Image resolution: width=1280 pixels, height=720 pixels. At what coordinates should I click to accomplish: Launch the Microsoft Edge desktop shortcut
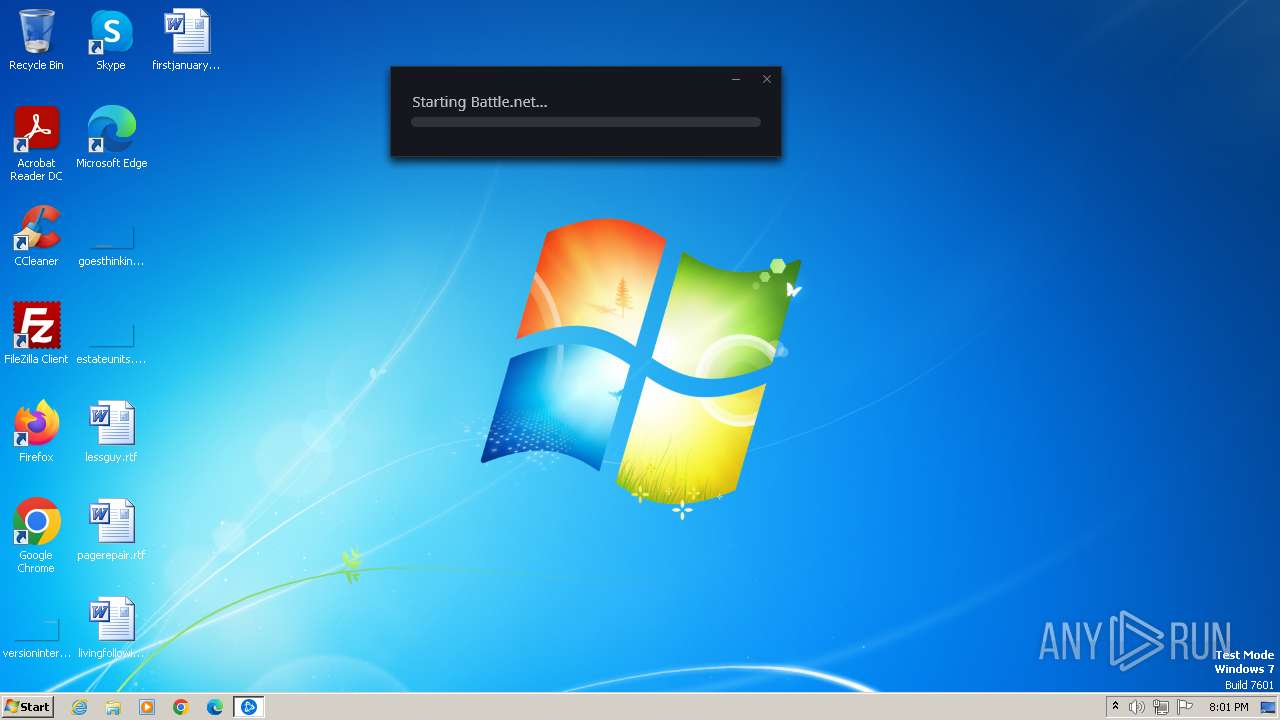[111, 138]
